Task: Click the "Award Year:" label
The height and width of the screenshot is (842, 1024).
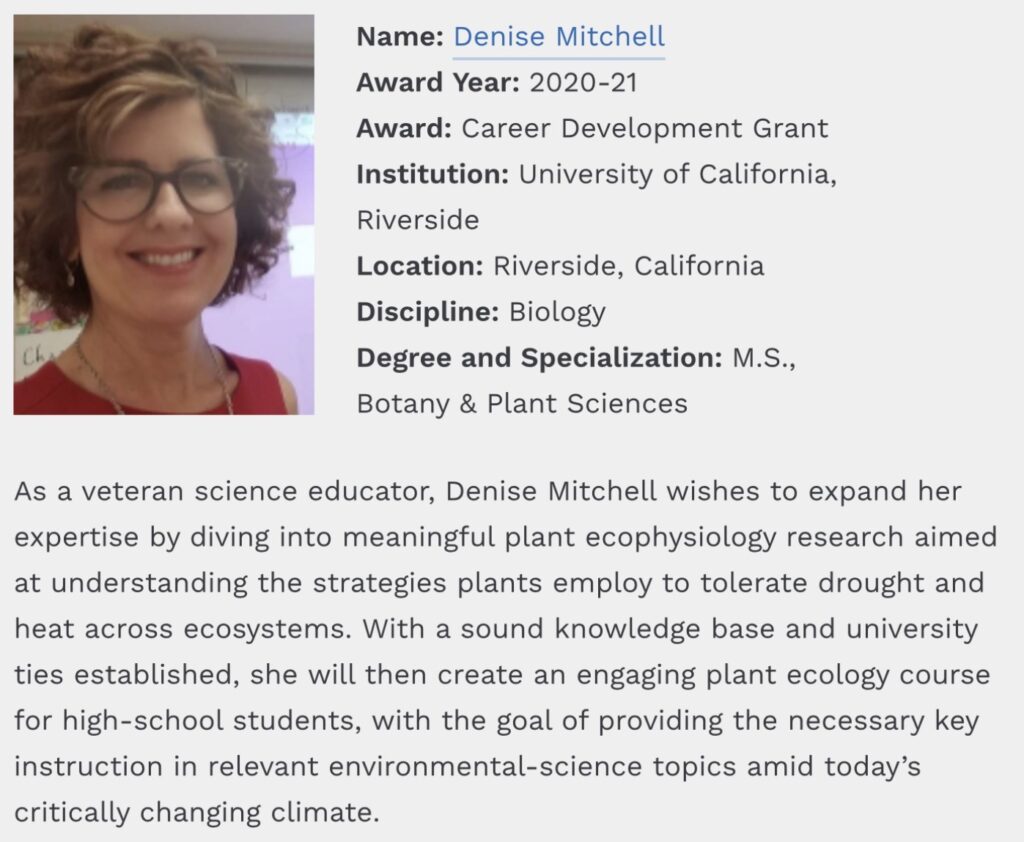Action: [437, 83]
